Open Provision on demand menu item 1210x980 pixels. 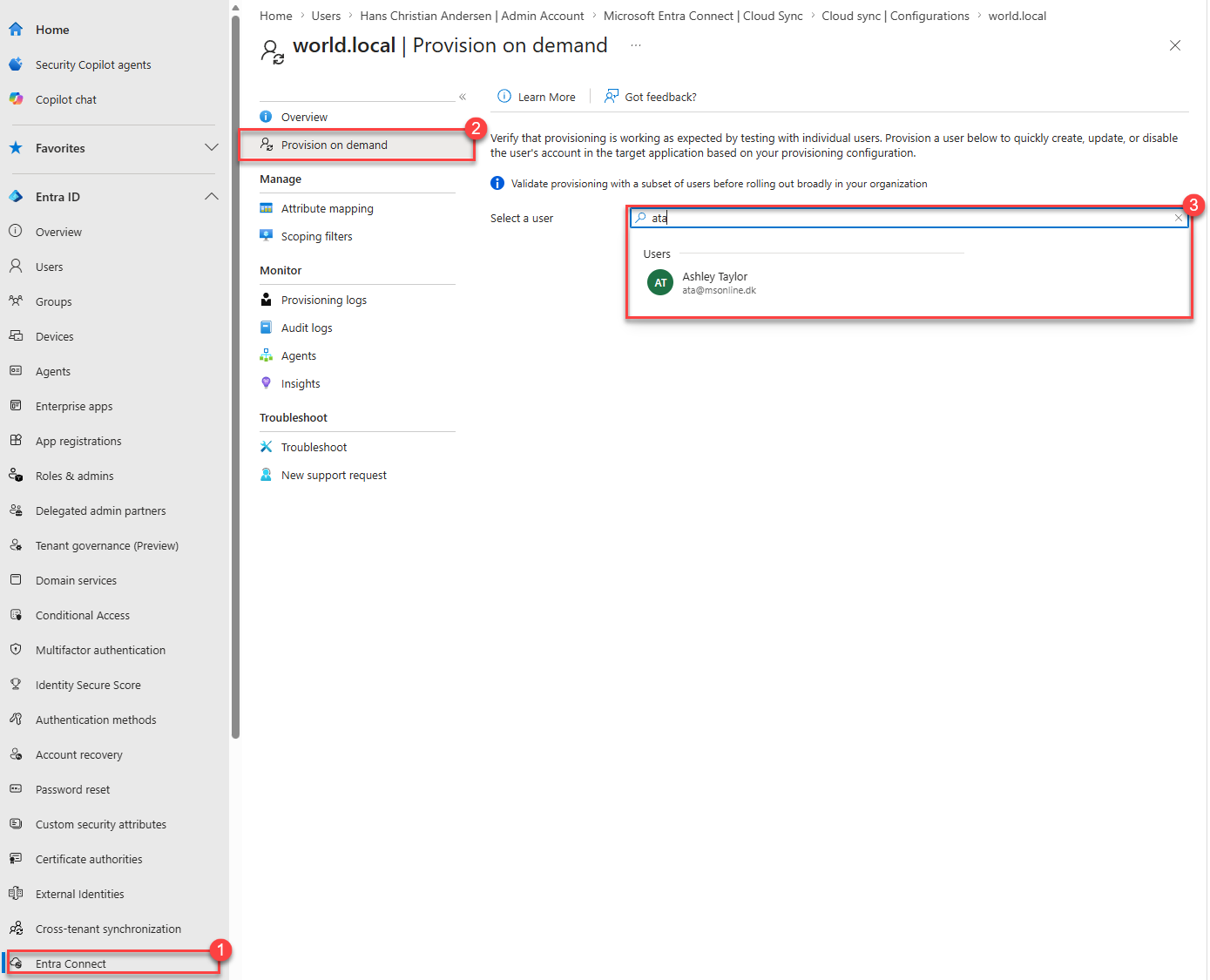pyautogui.click(x=357, y=145)
